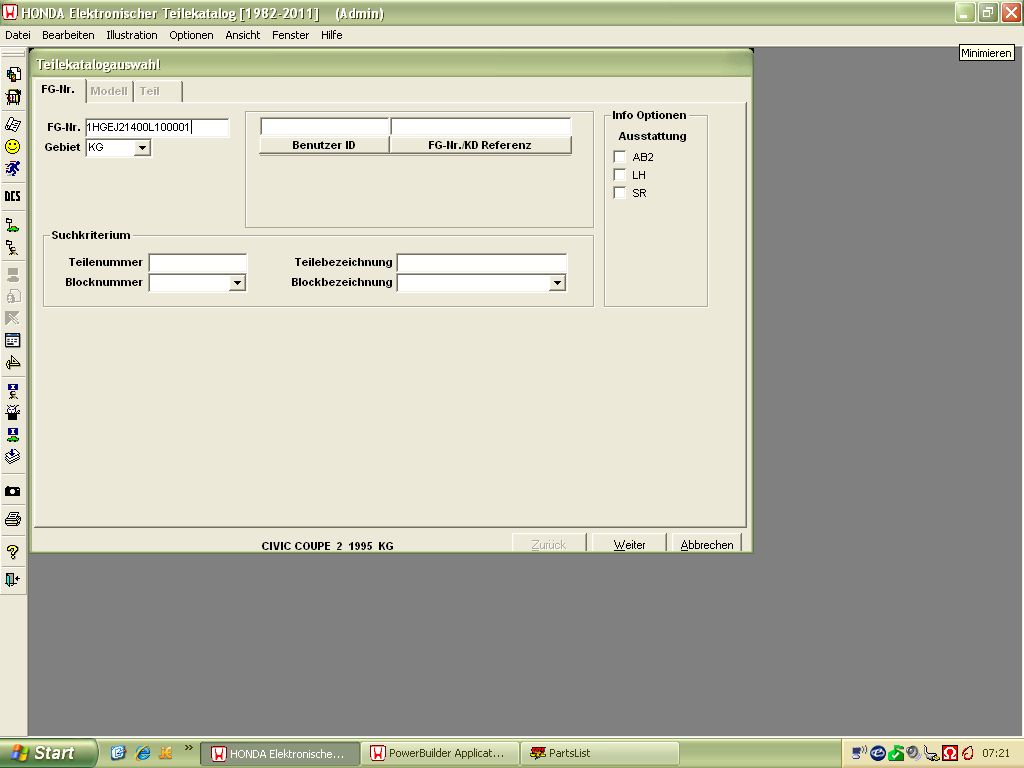
Task: Open the Hilfe menu
Action: point(331,35)
